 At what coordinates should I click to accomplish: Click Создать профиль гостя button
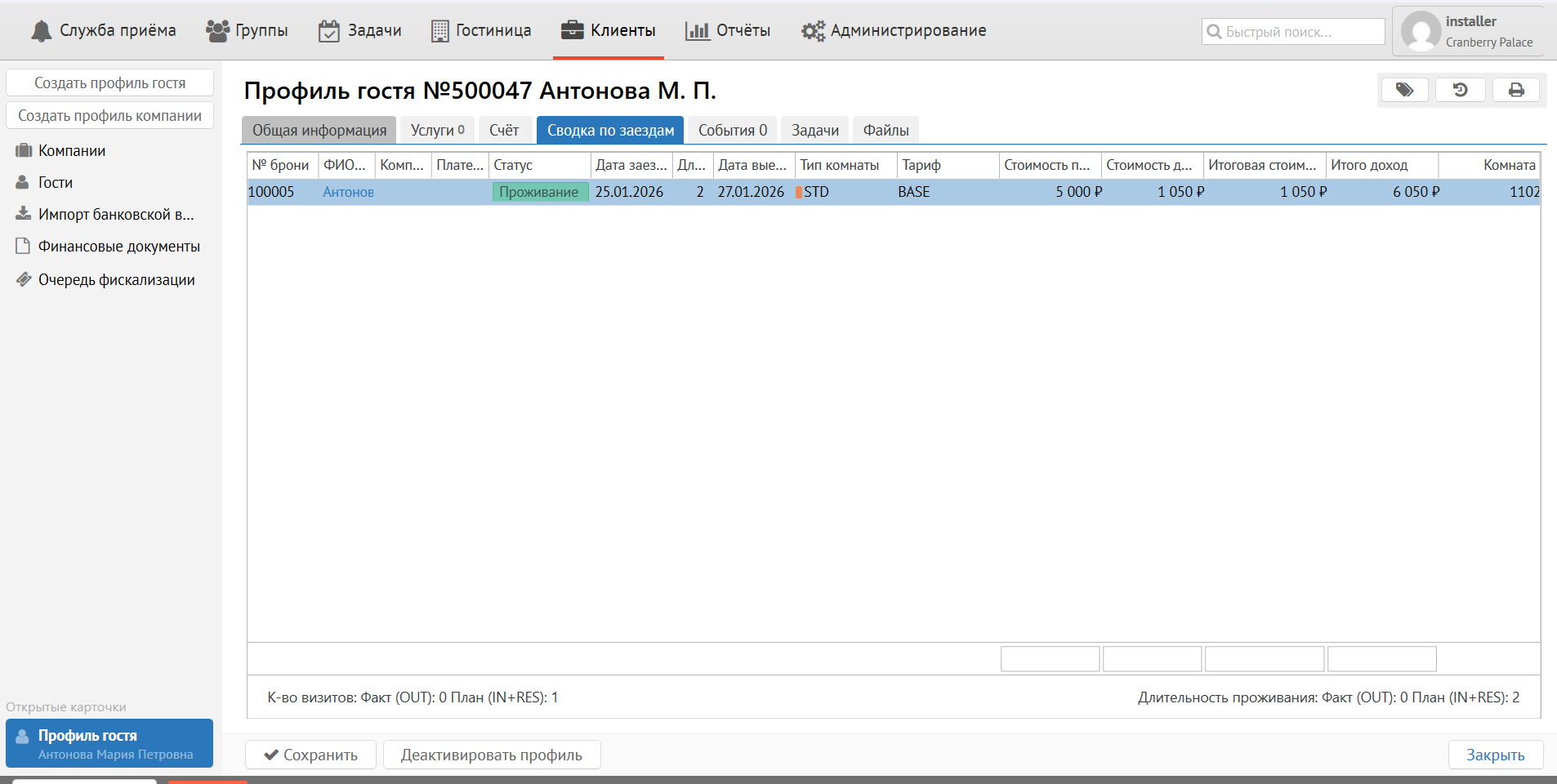[110, 82]
